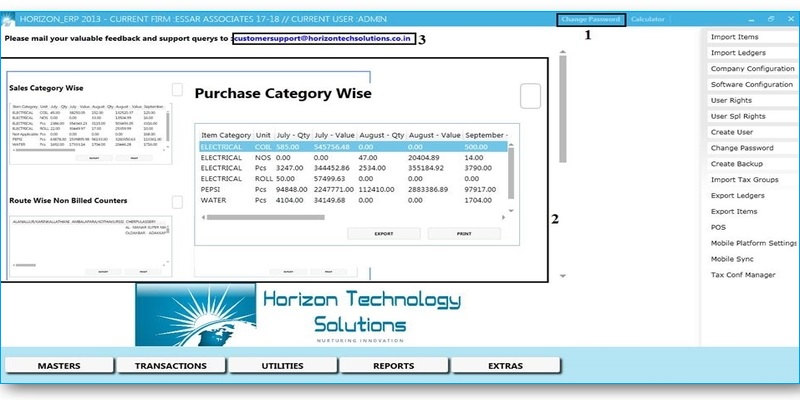Select PEPSI row in purchase table
Screen dimensions: 800x400
353,189
